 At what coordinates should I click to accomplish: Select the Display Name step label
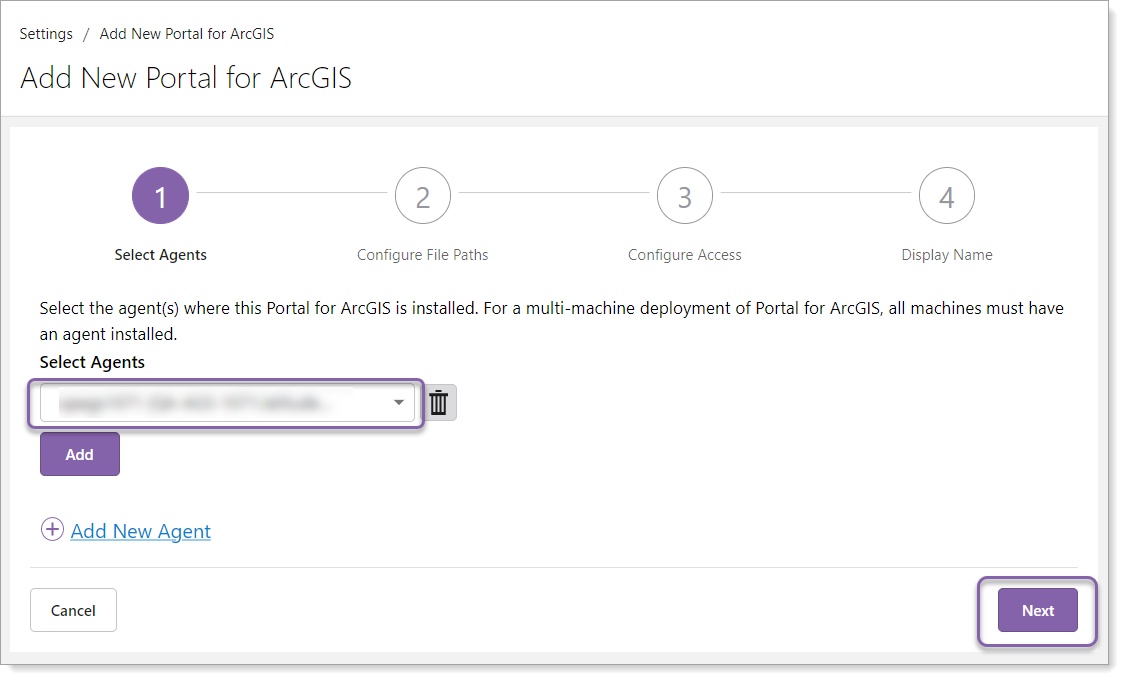coord(947,255)
